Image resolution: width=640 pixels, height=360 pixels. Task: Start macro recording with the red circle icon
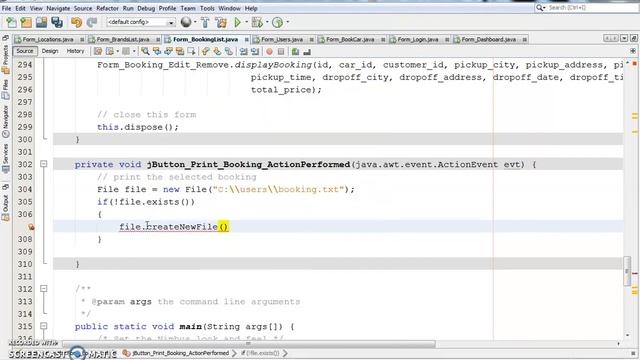click(269, 51)
